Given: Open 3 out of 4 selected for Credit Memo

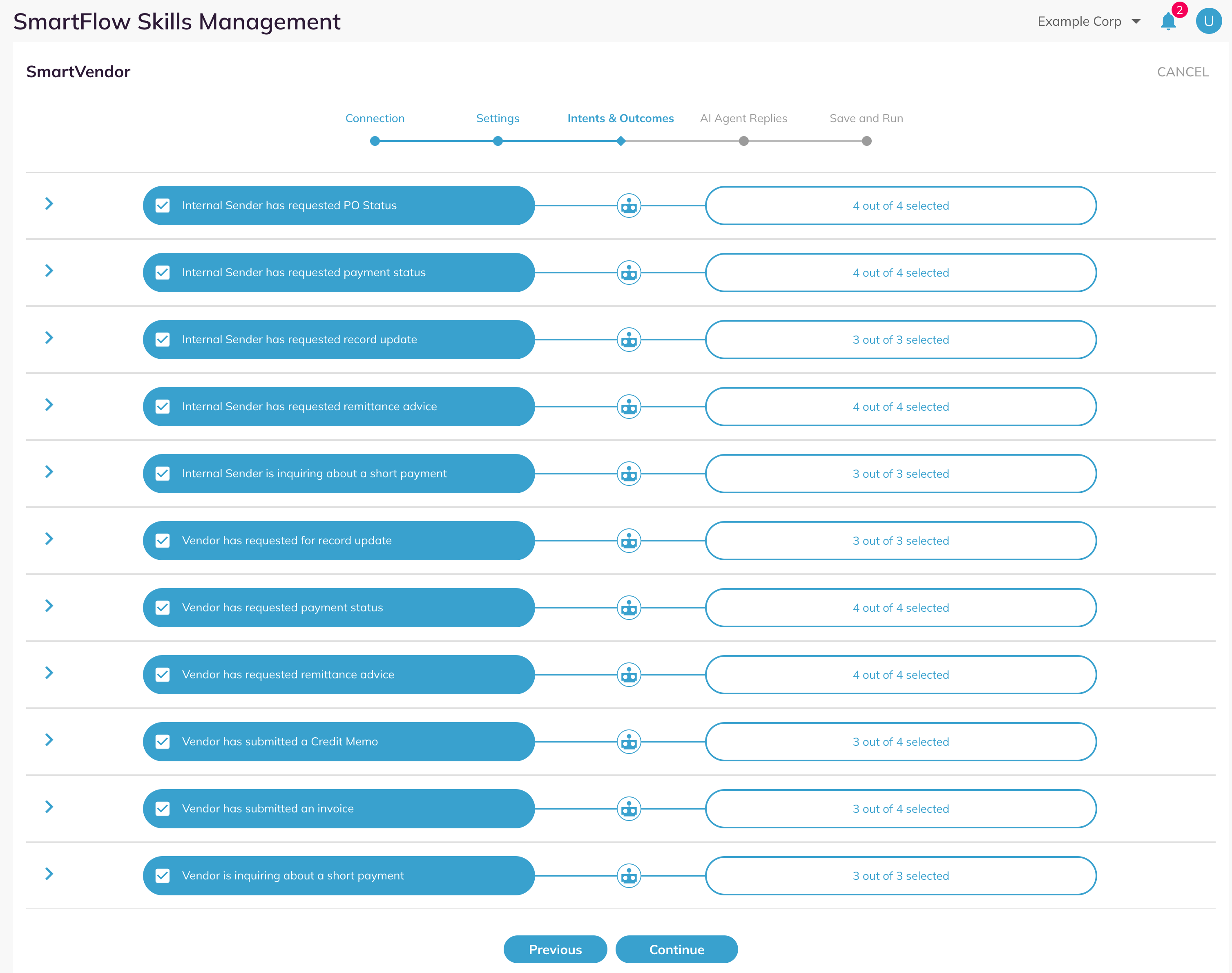Looking at the screenshot, I should click(901, 742).
